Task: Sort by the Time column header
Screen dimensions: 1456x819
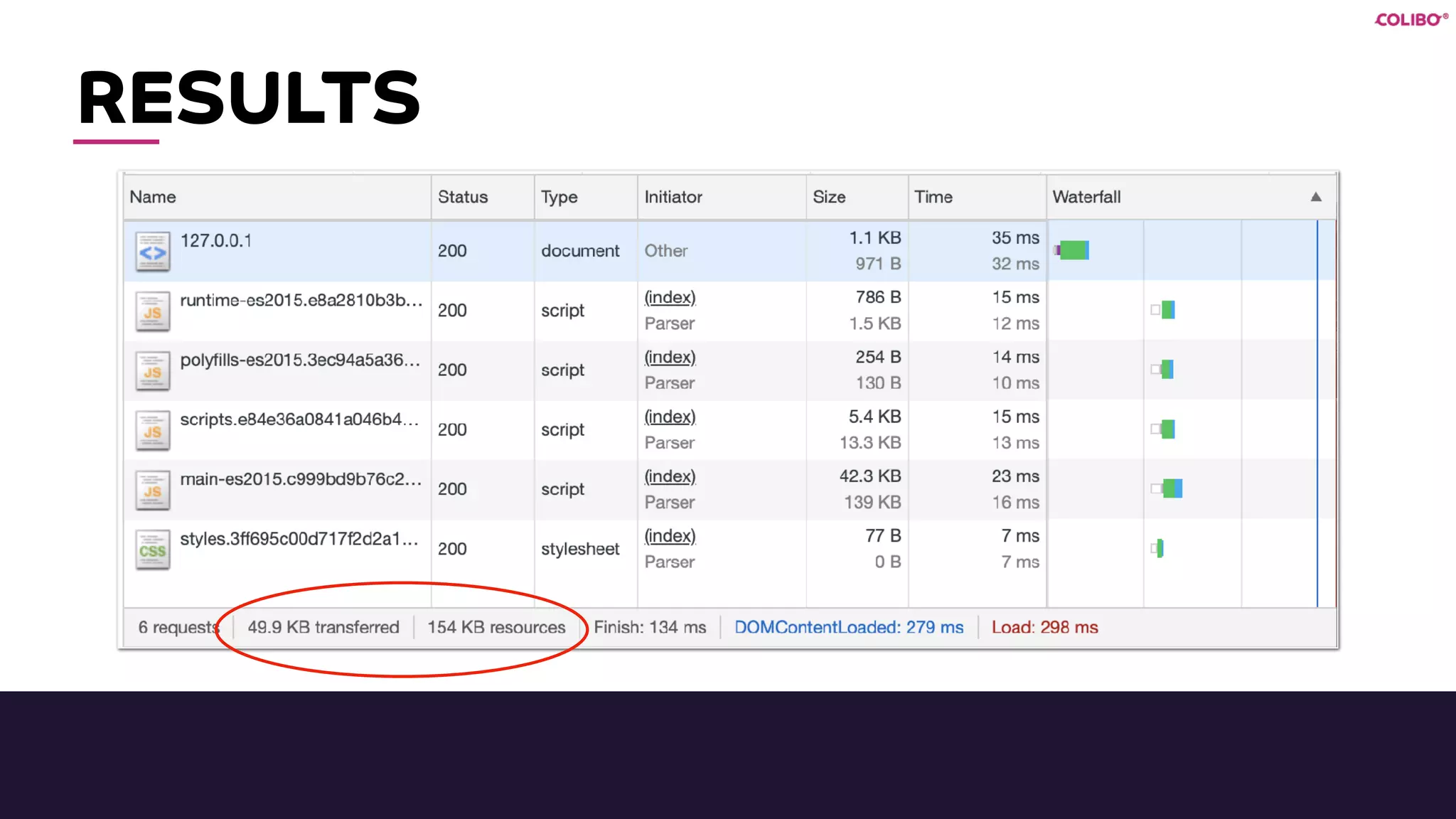Action: [x=933, y=197]
